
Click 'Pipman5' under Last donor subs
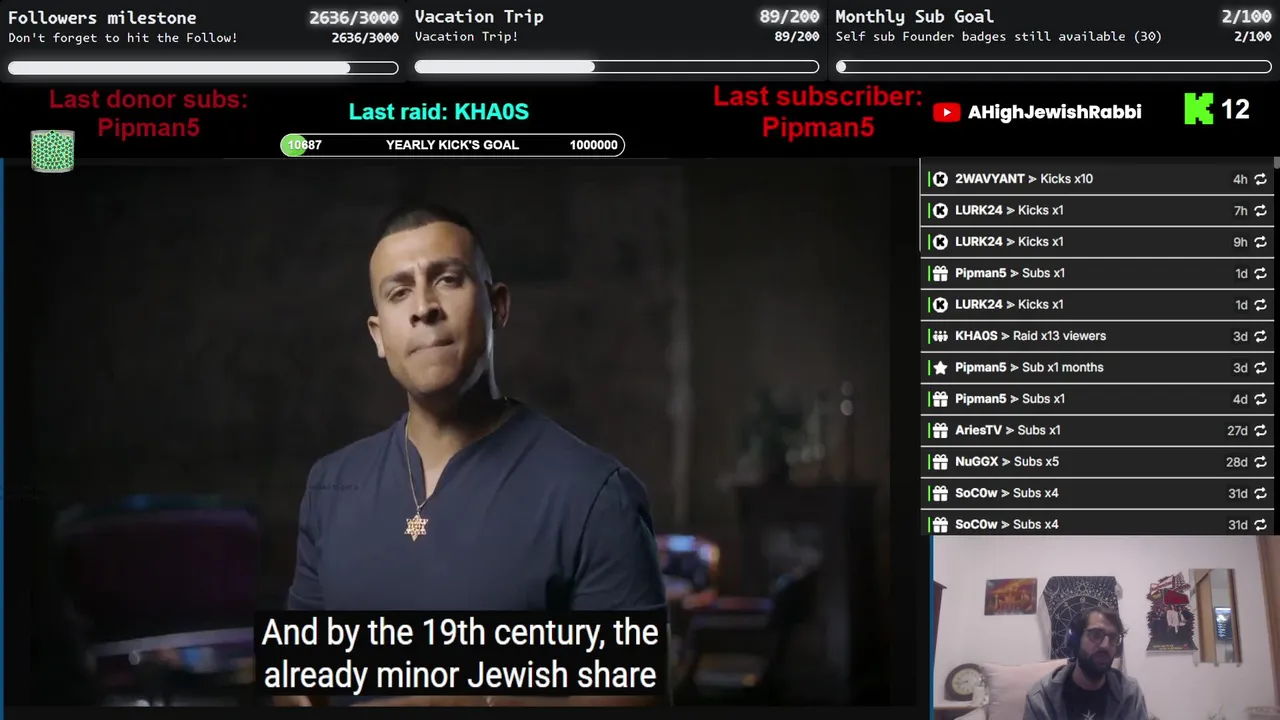tap(148, 128)
